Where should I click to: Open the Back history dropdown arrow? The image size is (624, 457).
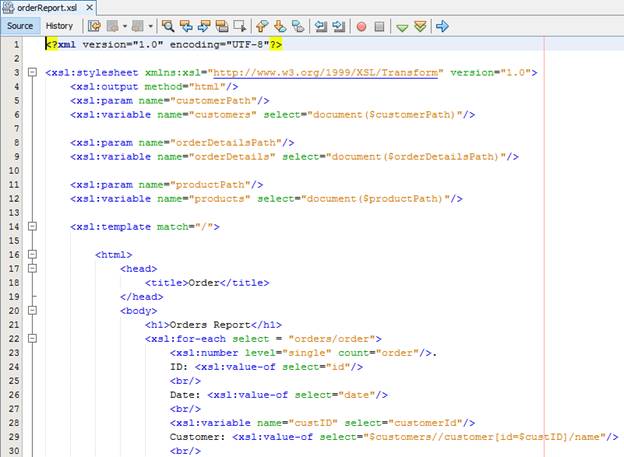[x=125, y=26]
